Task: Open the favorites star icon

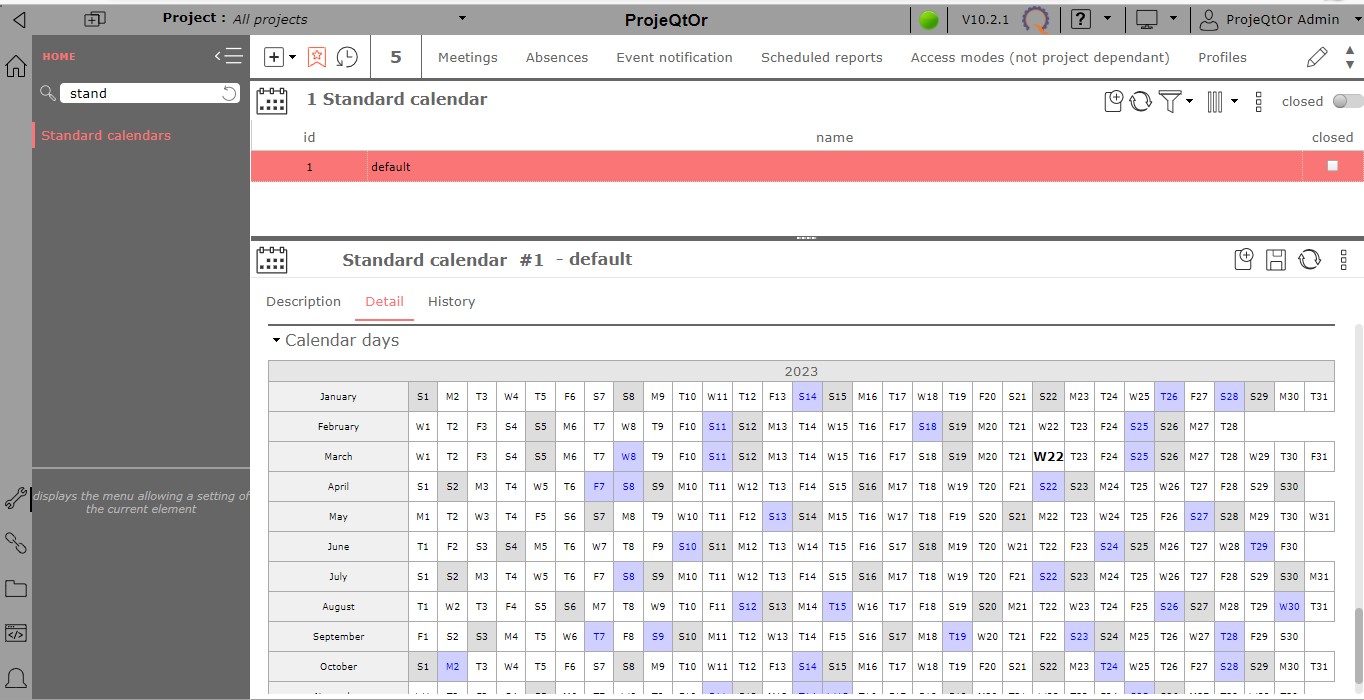Action: tap(317, 57)
